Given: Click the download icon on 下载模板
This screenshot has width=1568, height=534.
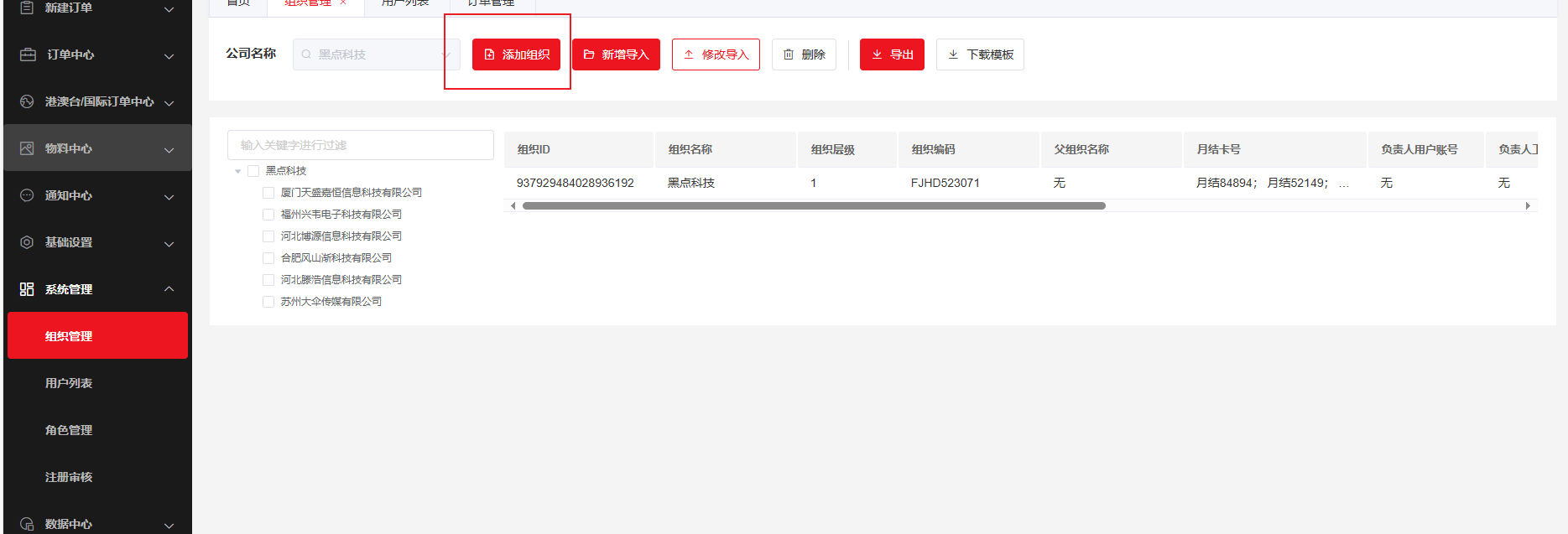Looking at the screenshot, I should [x=953, y=54].
